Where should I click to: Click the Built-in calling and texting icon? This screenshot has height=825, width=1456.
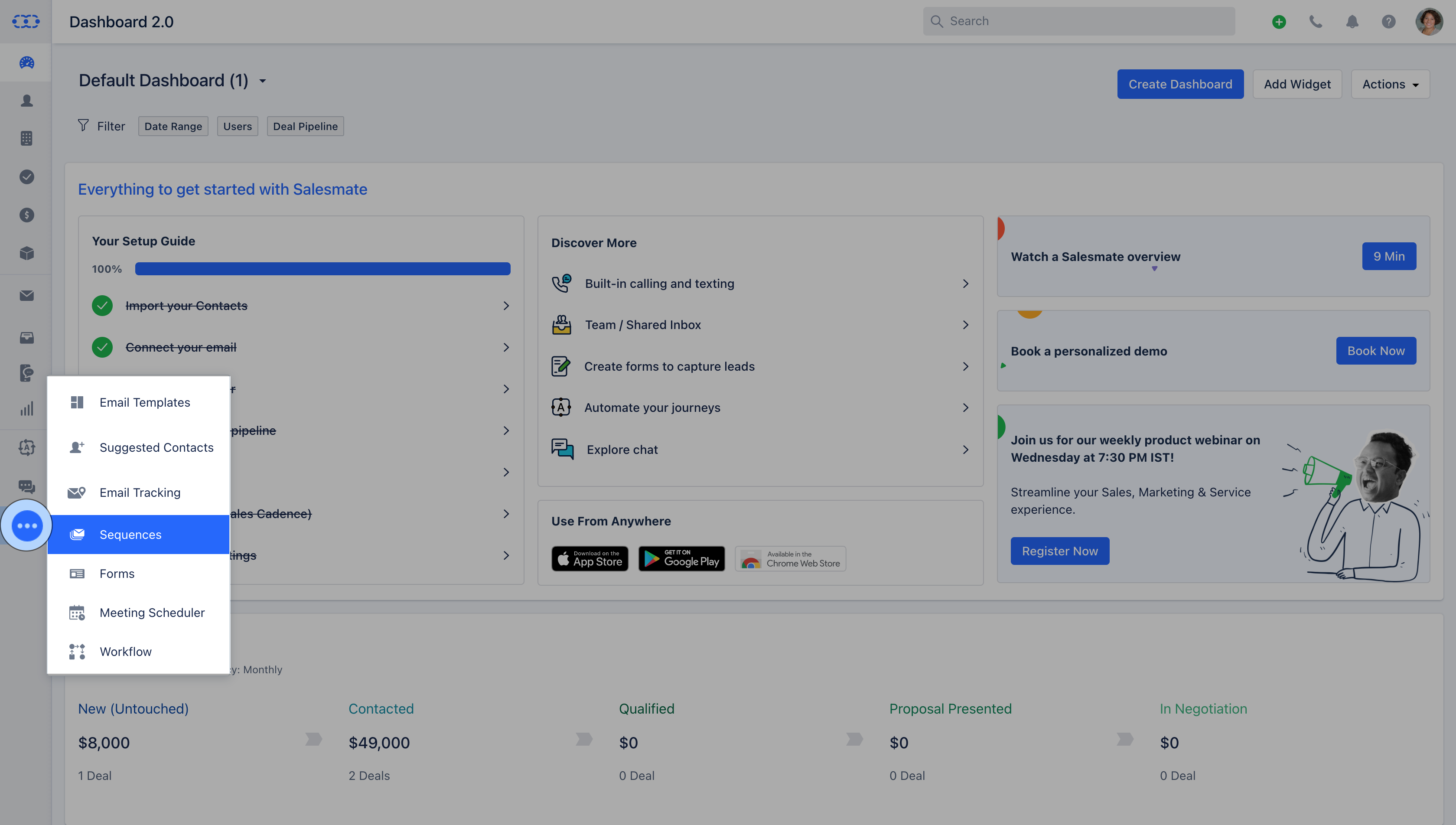coord(561,284)
